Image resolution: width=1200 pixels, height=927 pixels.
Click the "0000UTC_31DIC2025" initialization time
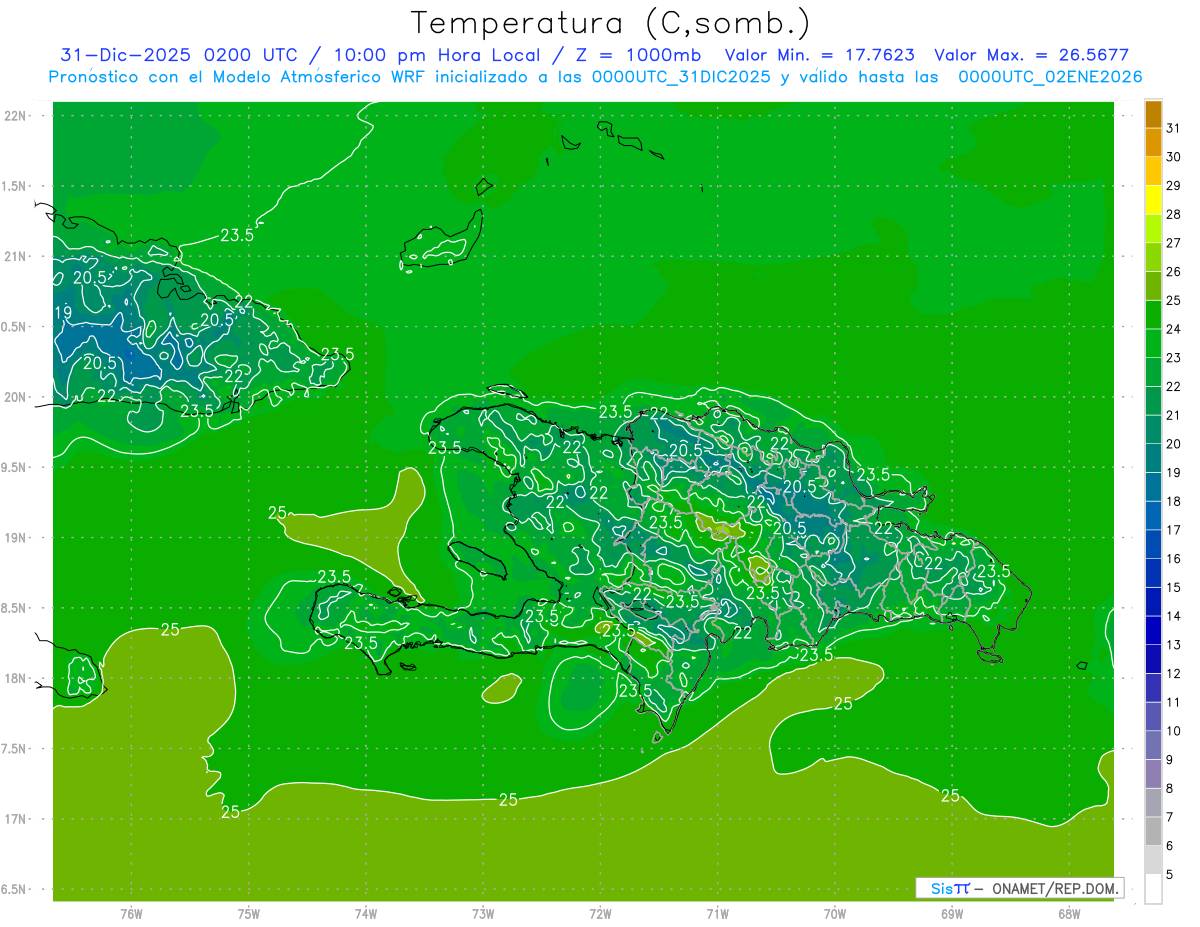pos(681,77)
